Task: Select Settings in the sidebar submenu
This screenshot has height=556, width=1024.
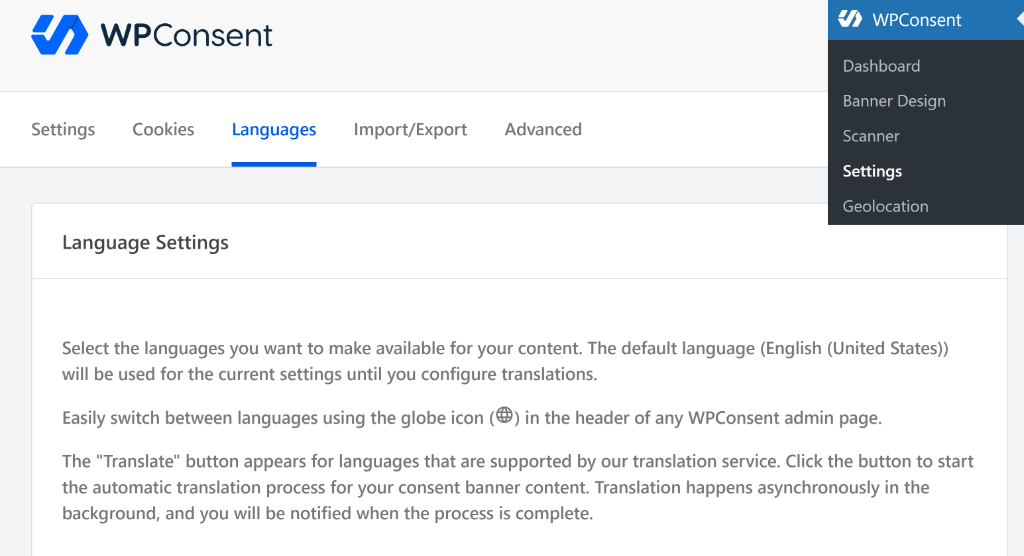Action: [x=872, y=171]
